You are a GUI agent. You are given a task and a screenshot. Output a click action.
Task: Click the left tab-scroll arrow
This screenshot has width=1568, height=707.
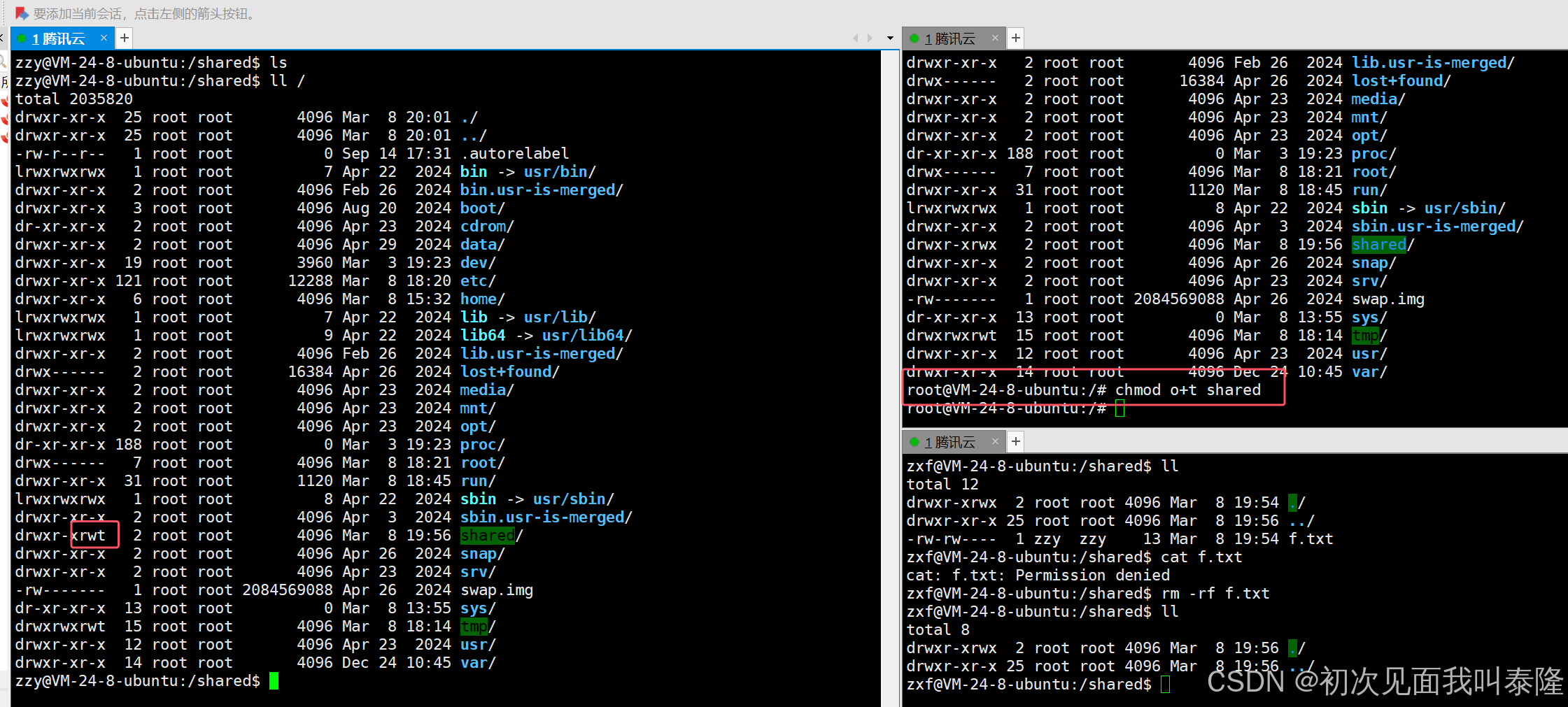tap(855, 38)
